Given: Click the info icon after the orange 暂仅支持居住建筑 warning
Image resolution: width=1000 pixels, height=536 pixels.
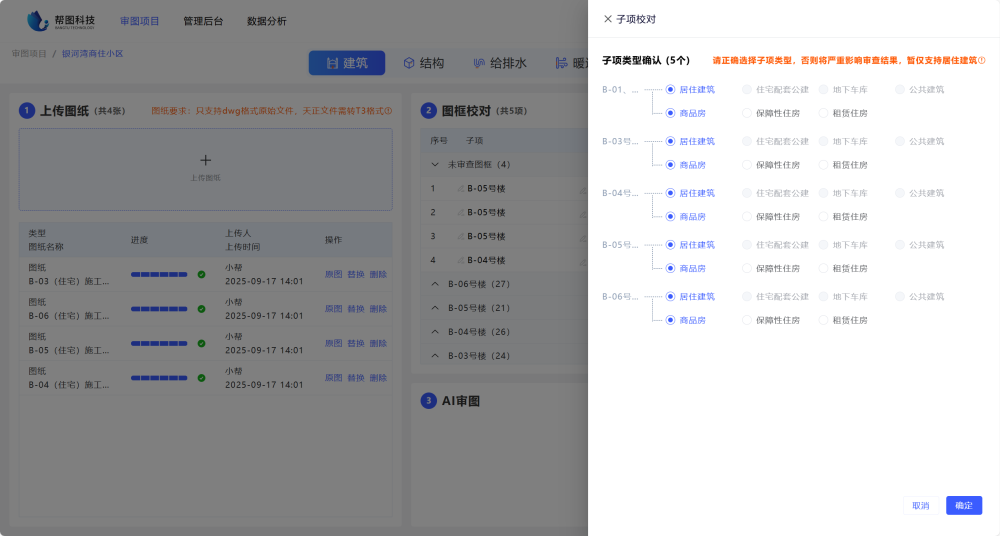Looking at the screenshot, I should tap(981, 61).
